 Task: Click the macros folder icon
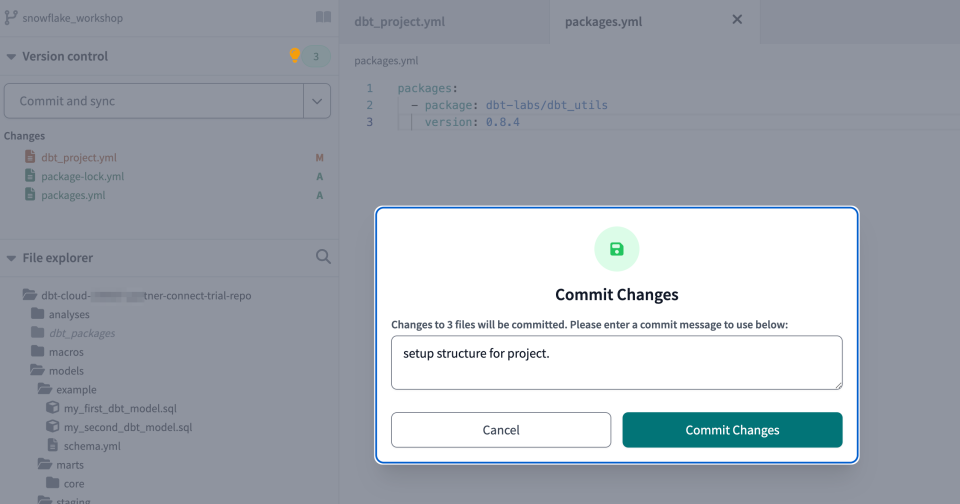pyautogui.click(x=38, y=352)
